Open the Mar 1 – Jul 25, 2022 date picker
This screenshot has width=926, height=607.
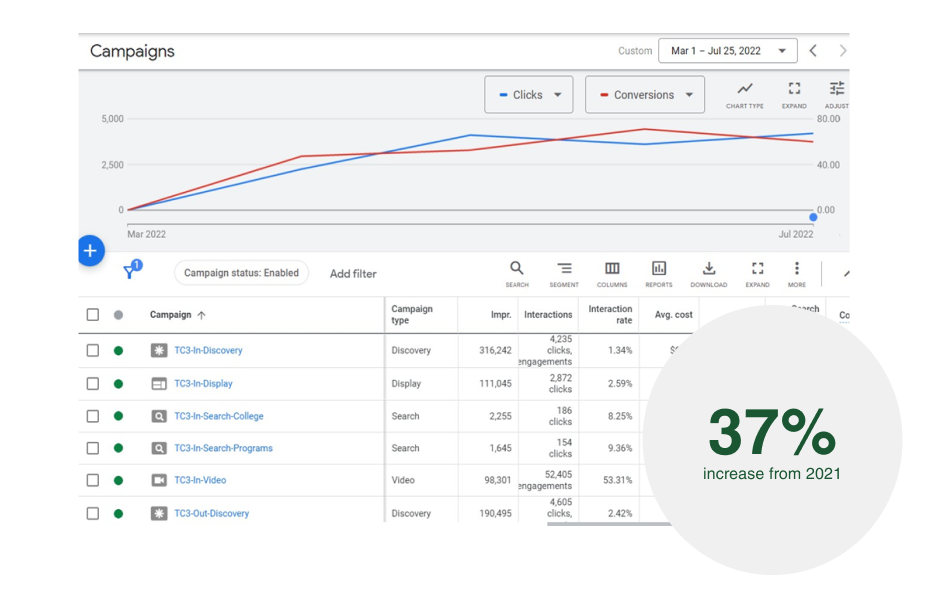(728, 51)
